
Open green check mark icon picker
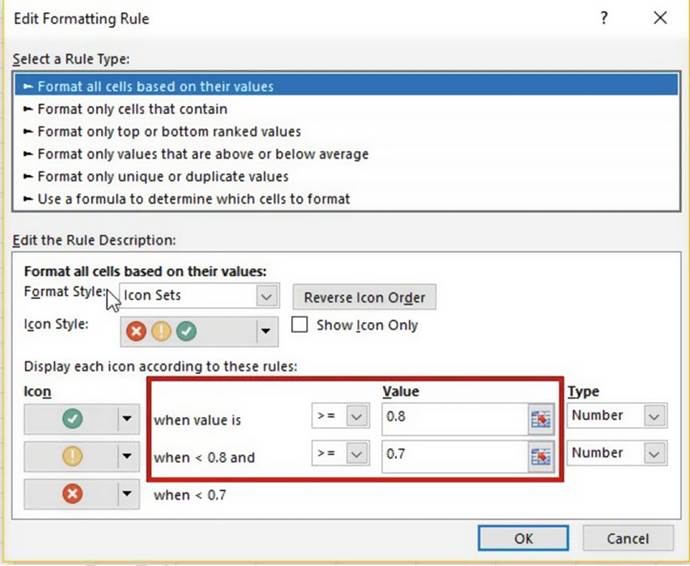pyautogui.click(x=127, y=420)
